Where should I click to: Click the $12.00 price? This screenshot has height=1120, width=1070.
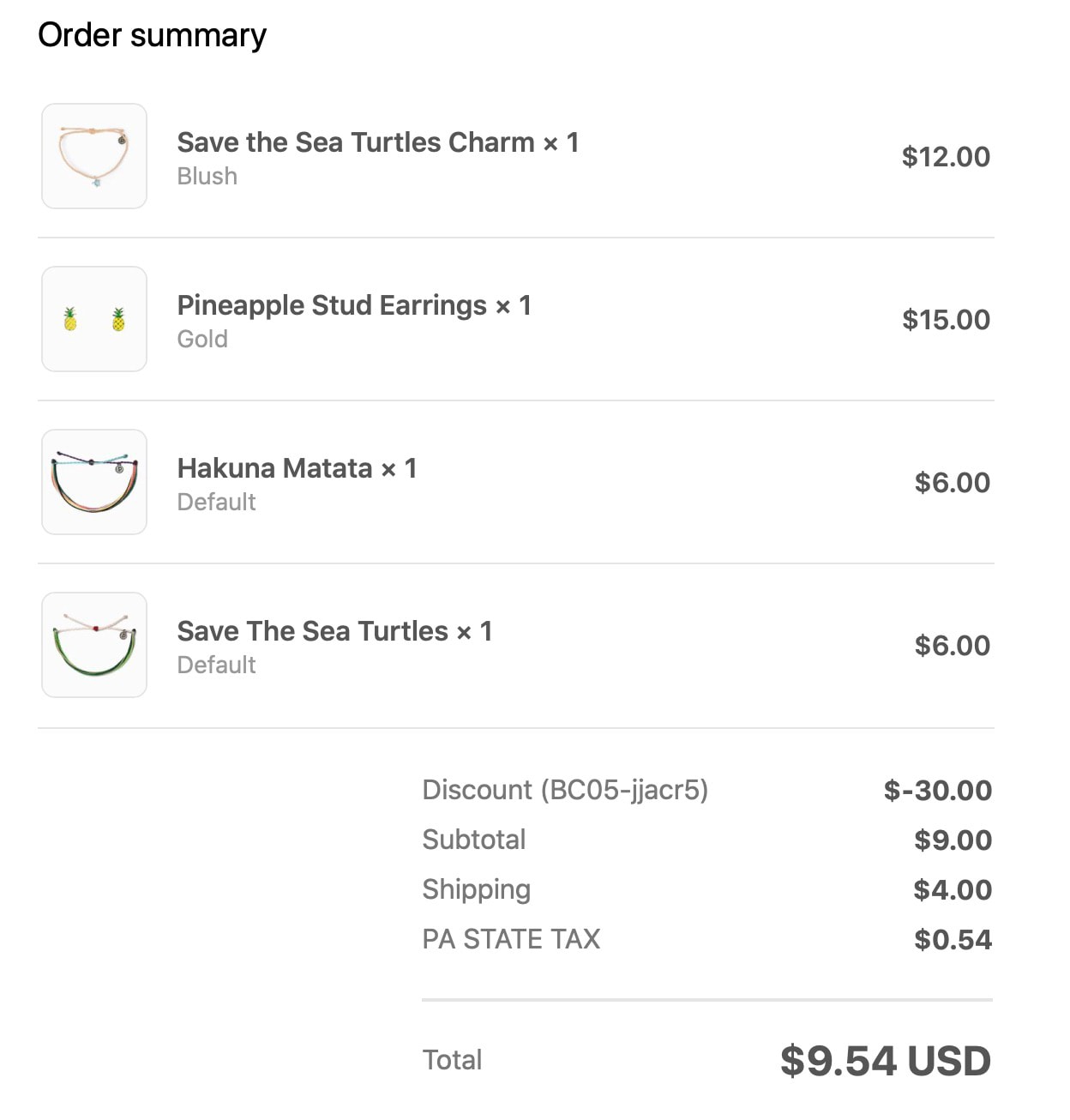[x=946, y=157]
